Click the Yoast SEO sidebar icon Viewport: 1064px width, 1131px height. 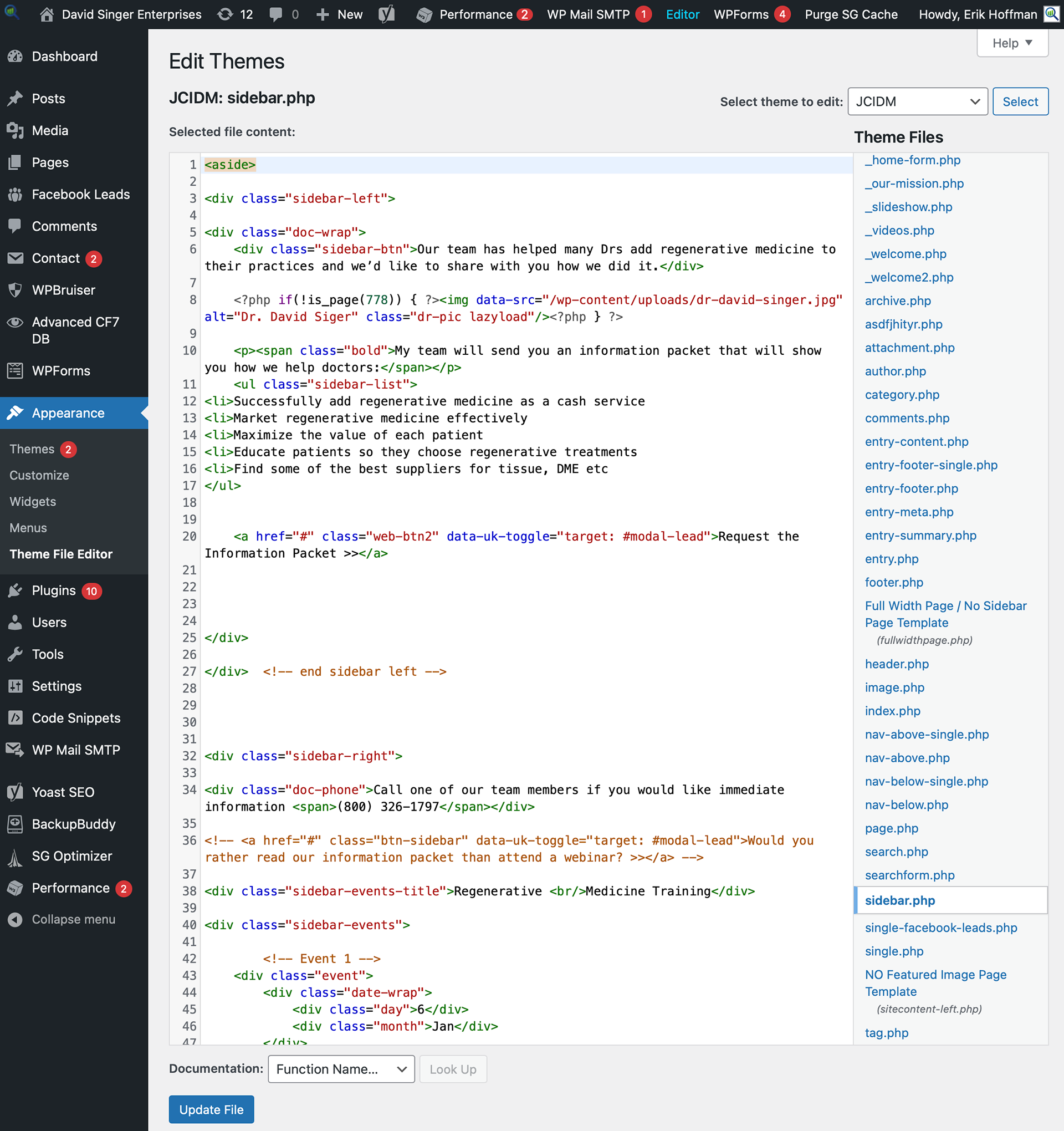pyautogui.click(x=16, y=792)
